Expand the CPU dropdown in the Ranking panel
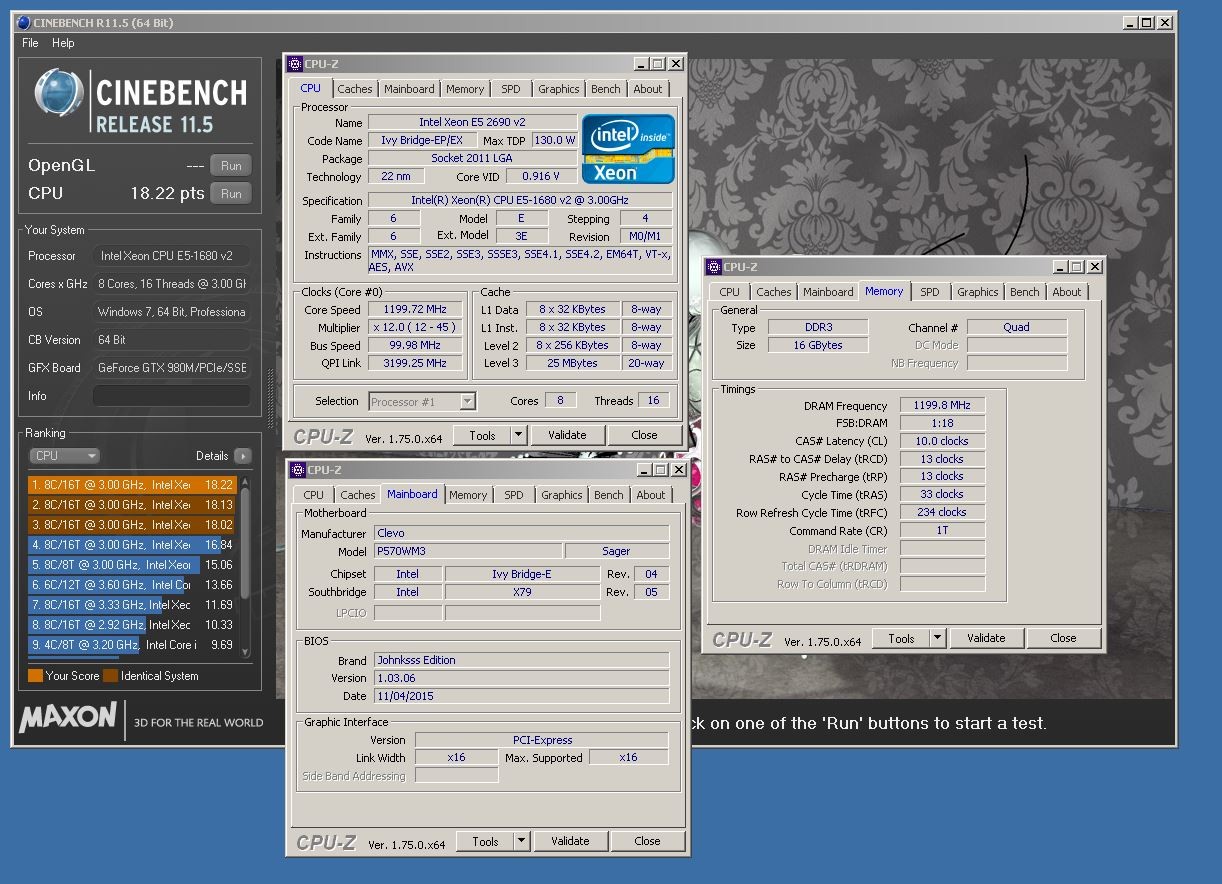Image resolution: width=1222 pixels, height=884 pixels. (65, 456)
